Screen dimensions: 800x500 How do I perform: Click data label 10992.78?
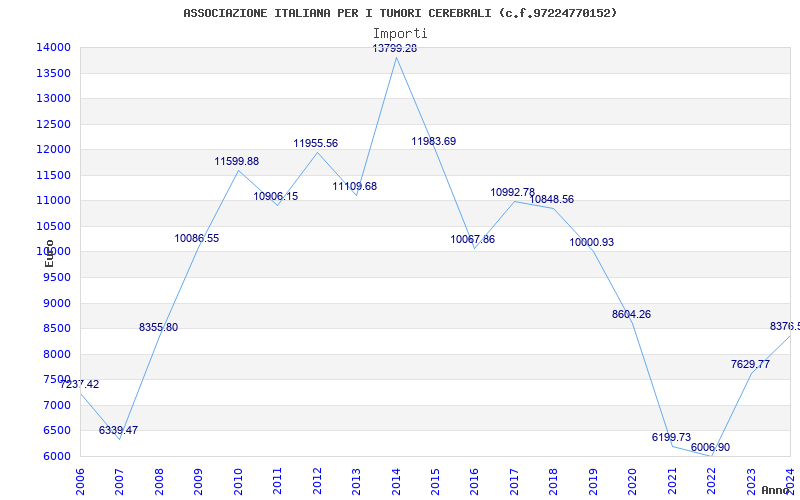(x=513, y=192)
